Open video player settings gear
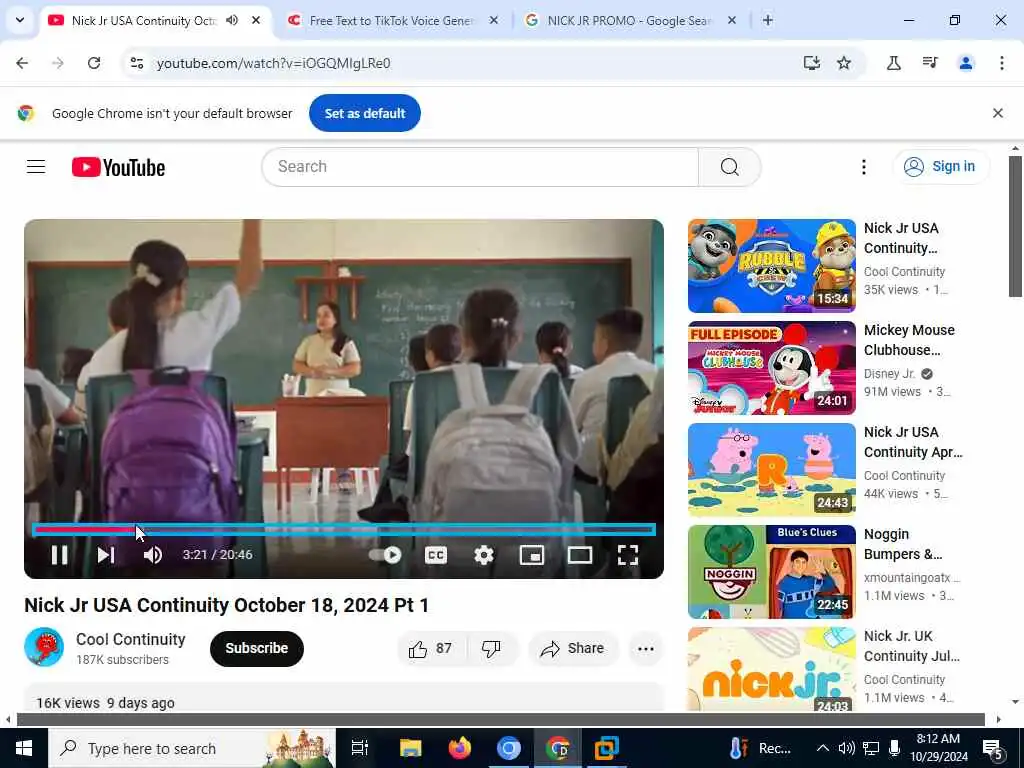 point(484,555)
